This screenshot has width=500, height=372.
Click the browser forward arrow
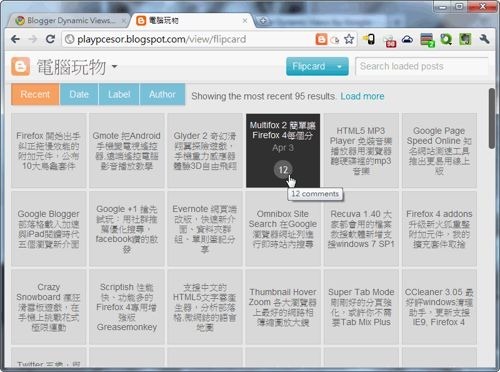click(33, 39)
